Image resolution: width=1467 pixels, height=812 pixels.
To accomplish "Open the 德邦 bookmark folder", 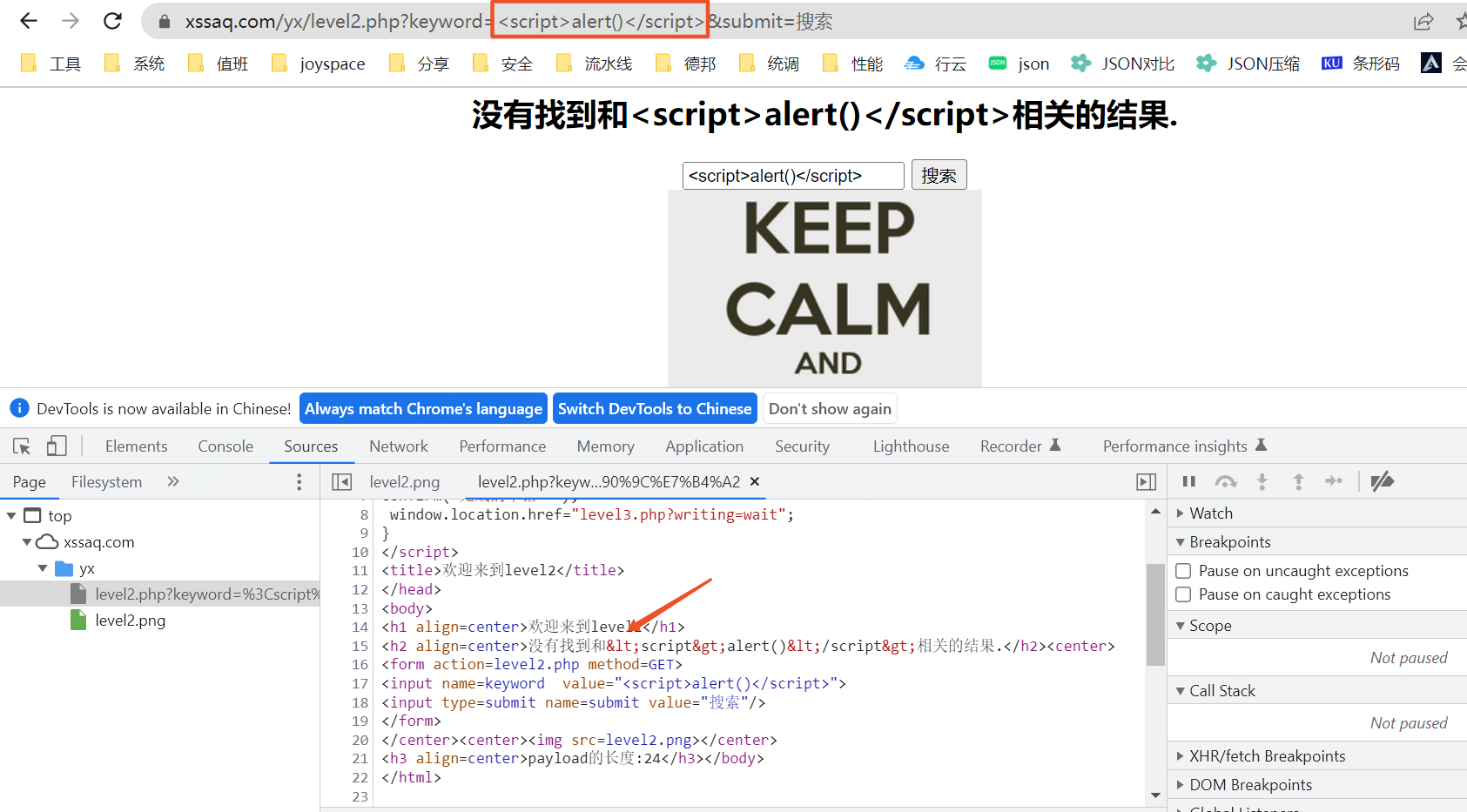I will click(685, 63).
